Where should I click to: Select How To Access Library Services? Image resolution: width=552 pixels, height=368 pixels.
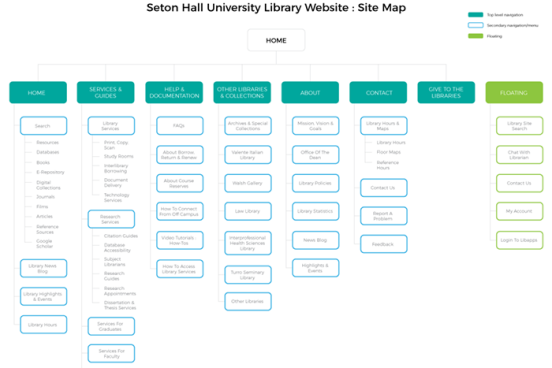pyautogui.click(x=180, y=269)
